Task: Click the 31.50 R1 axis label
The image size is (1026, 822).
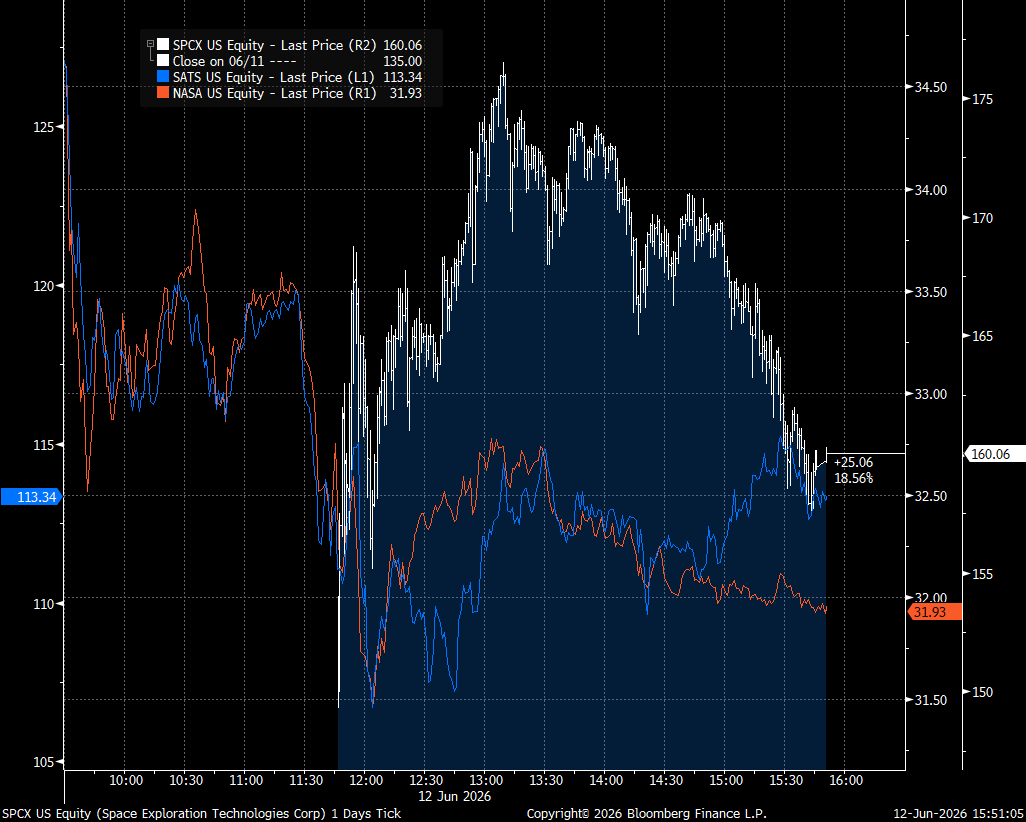Action: pos(930,700)
